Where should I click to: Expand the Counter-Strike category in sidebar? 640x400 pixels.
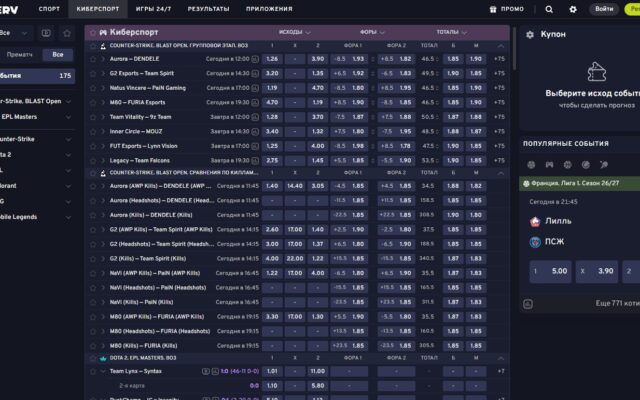(68, 139)
